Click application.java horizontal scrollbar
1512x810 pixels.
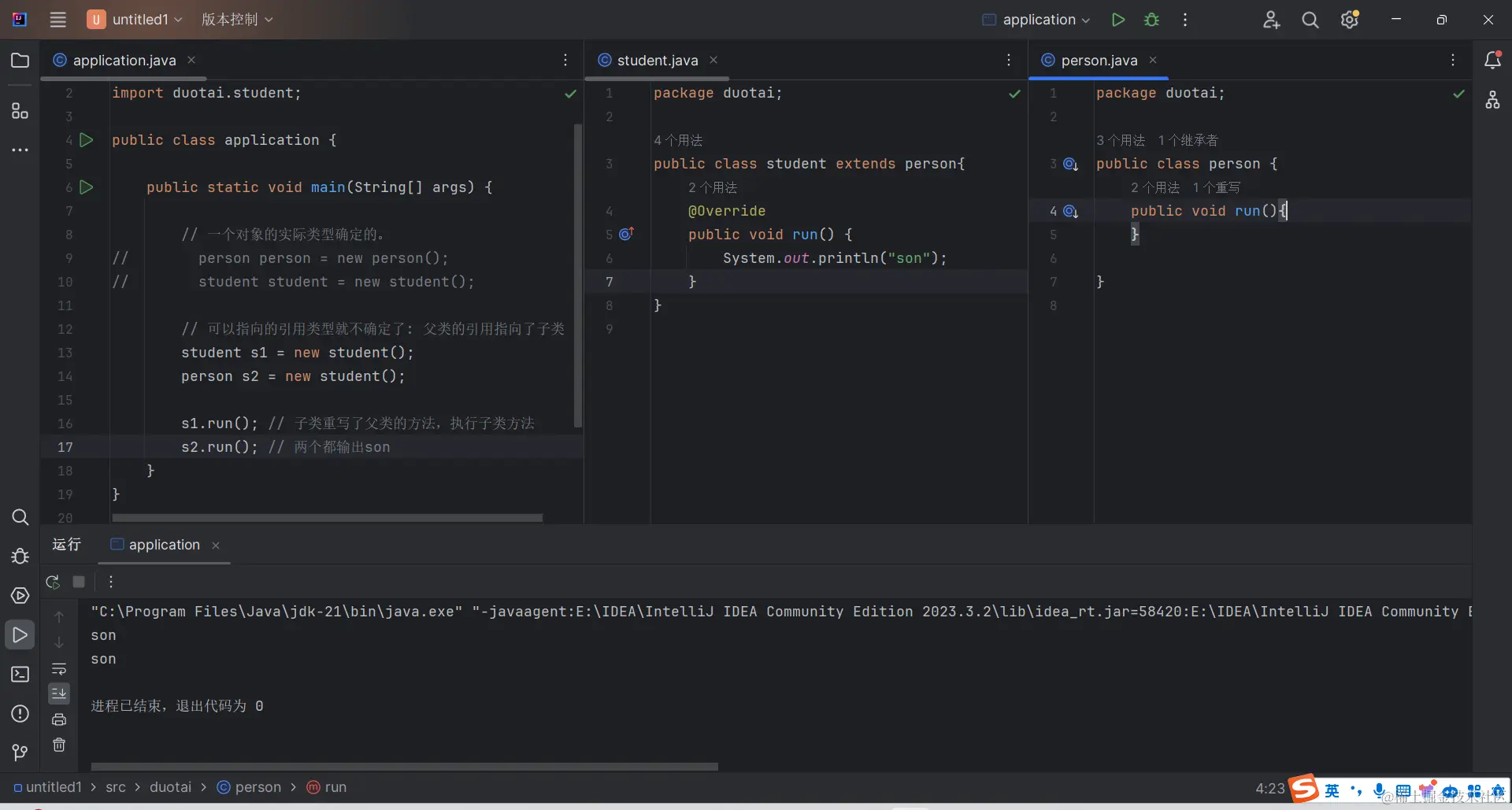328,518
